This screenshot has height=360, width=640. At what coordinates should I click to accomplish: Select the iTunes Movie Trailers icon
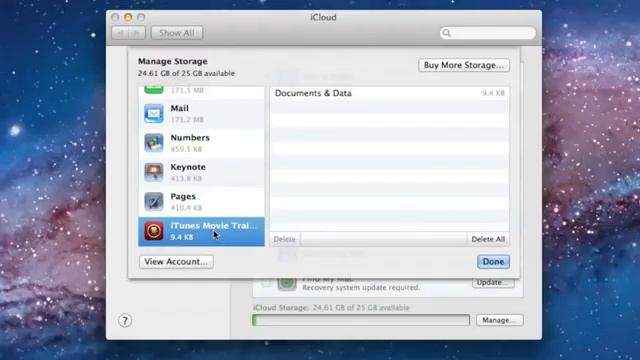click(x=154, y=231)
